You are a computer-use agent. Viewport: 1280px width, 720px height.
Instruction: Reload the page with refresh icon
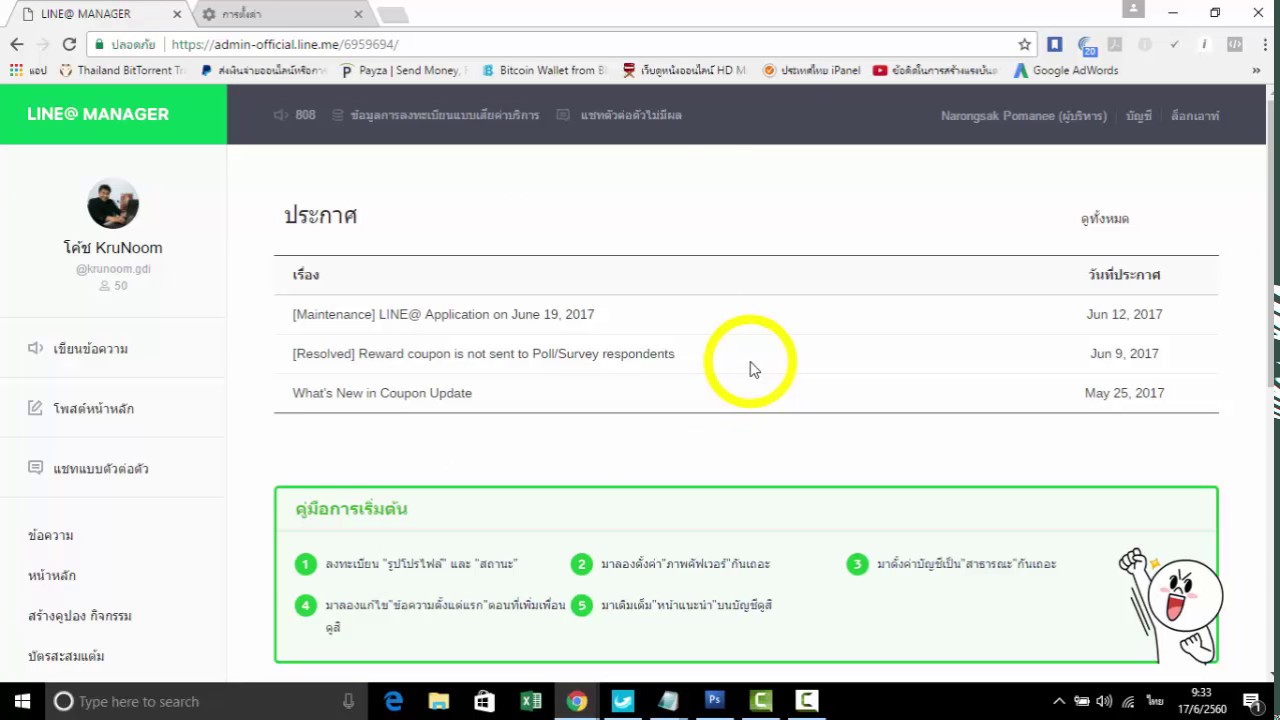69,44
